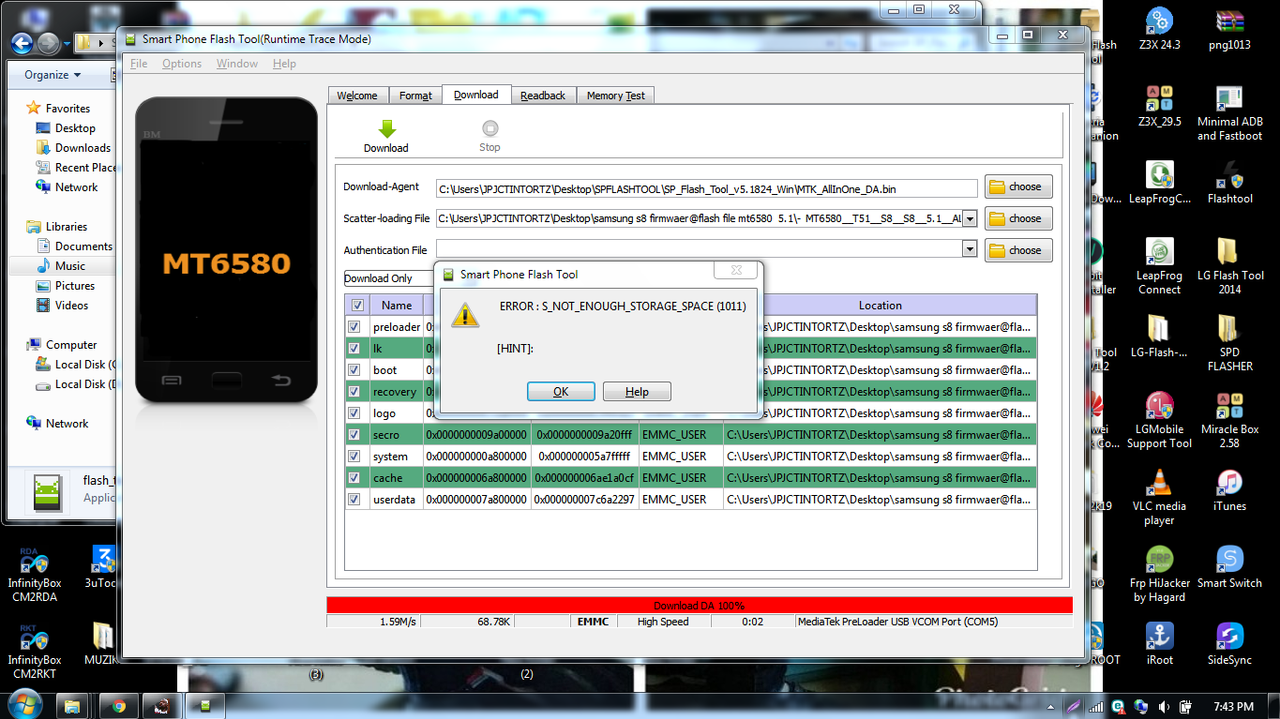The height and width of the screenshot is (719, 1280).
Task: Uncheck the cache partition checkbox
Action: point(353,478)
